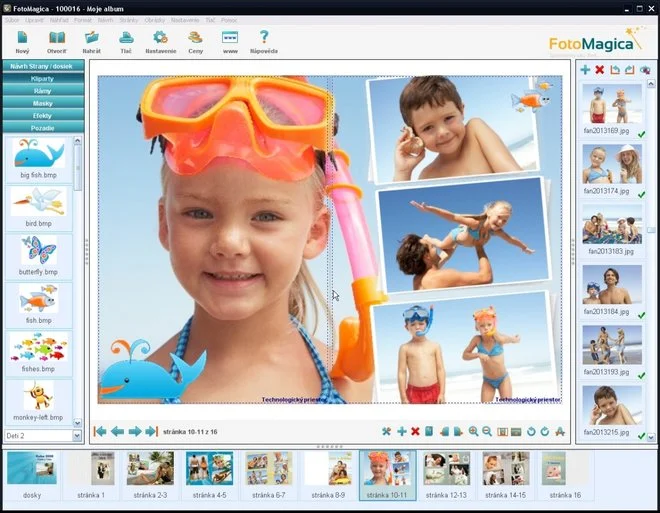
Task: Add a photo with the green plus icon
Action: pos(585,70)
